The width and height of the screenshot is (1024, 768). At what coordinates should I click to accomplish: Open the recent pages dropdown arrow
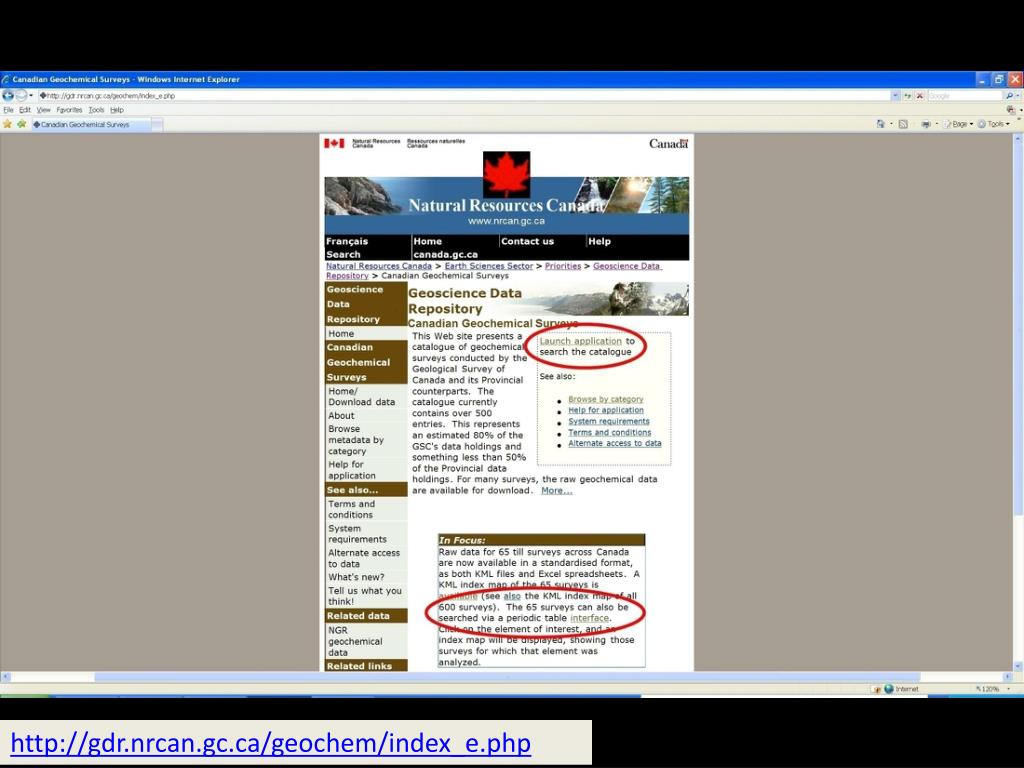(31, 95)
